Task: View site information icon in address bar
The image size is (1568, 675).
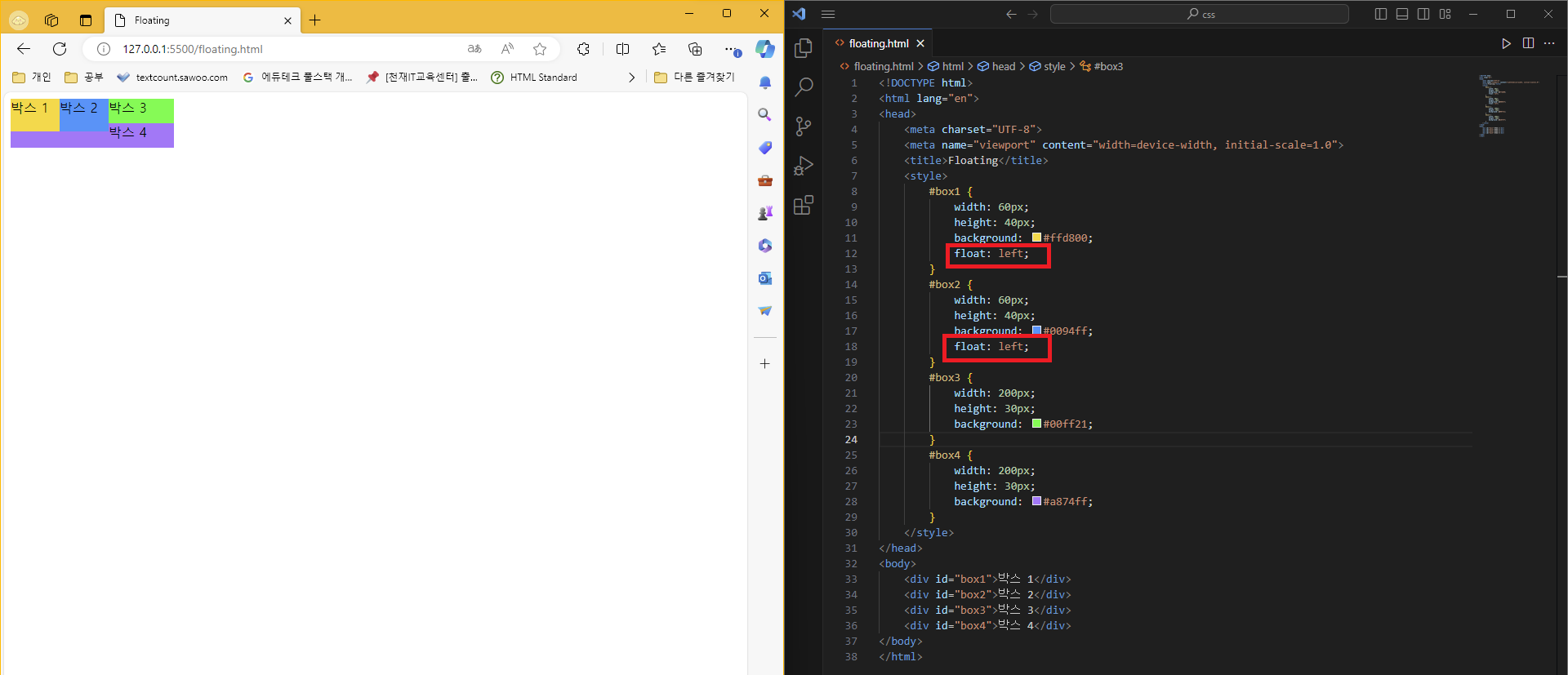Action: point(104,49)
